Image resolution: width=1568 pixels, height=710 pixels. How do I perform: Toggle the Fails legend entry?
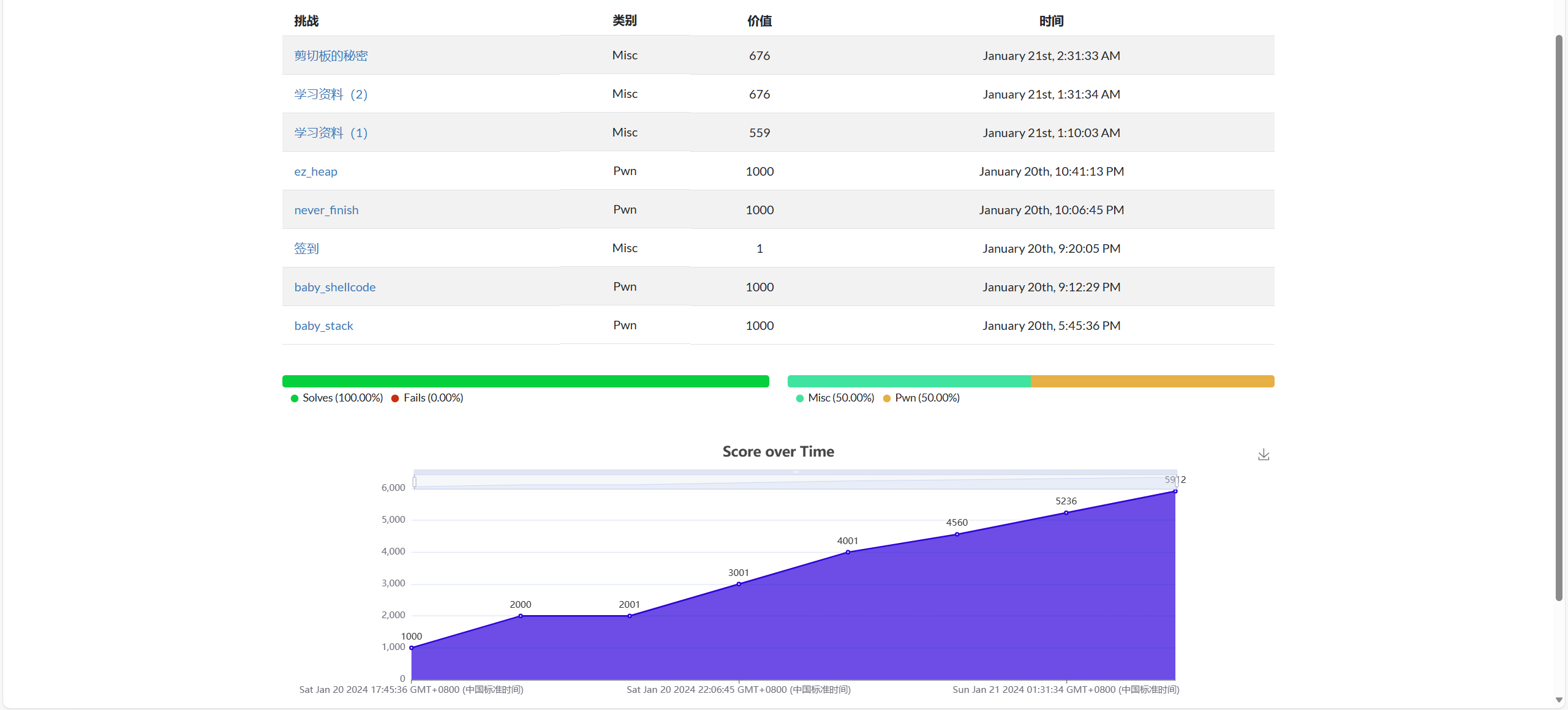428,398
